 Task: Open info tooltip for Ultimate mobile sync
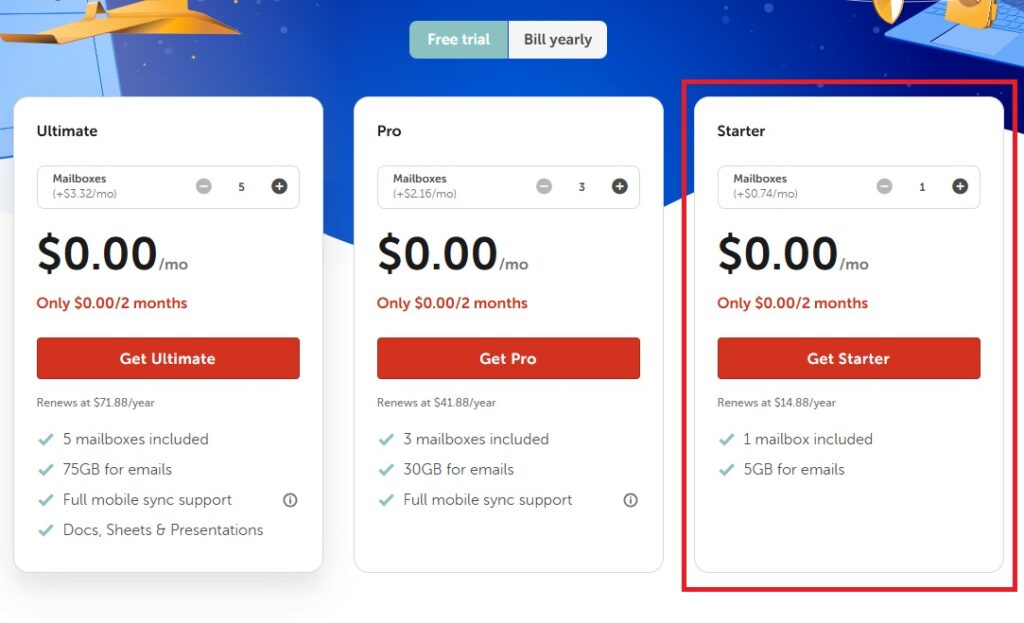point(290,500)
